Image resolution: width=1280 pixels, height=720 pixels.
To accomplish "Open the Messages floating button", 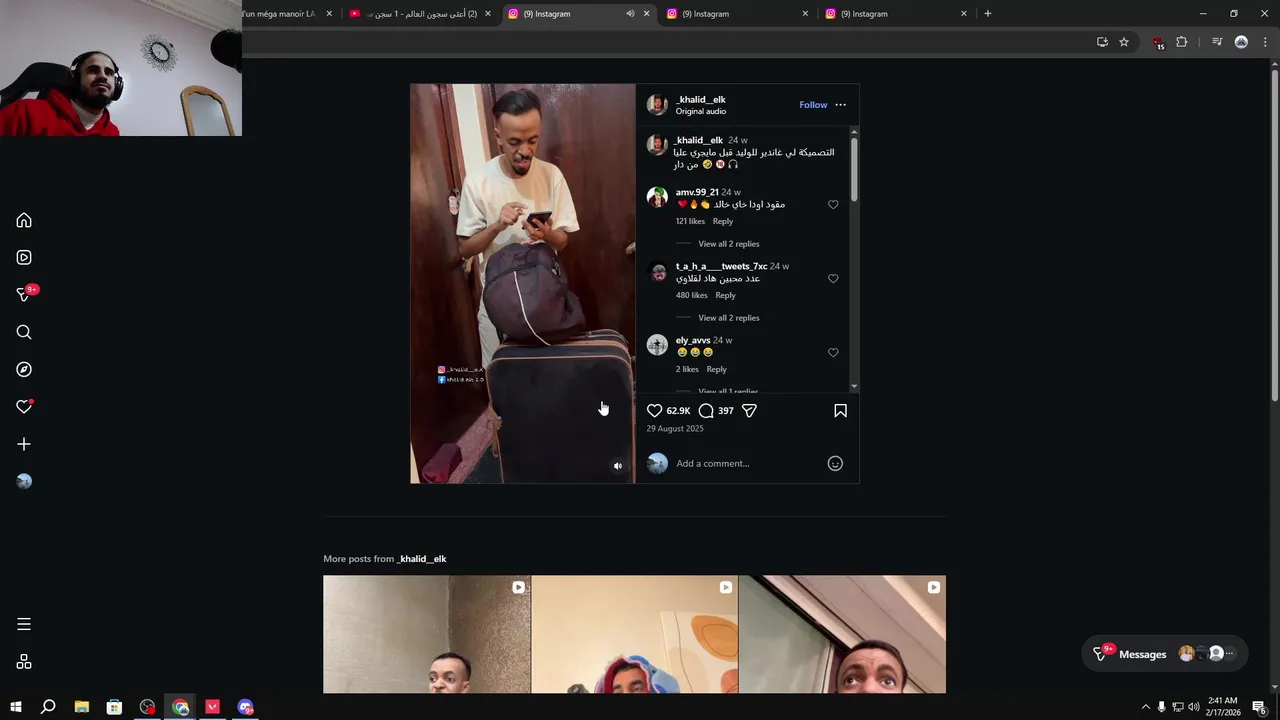I will point(1165,654).
